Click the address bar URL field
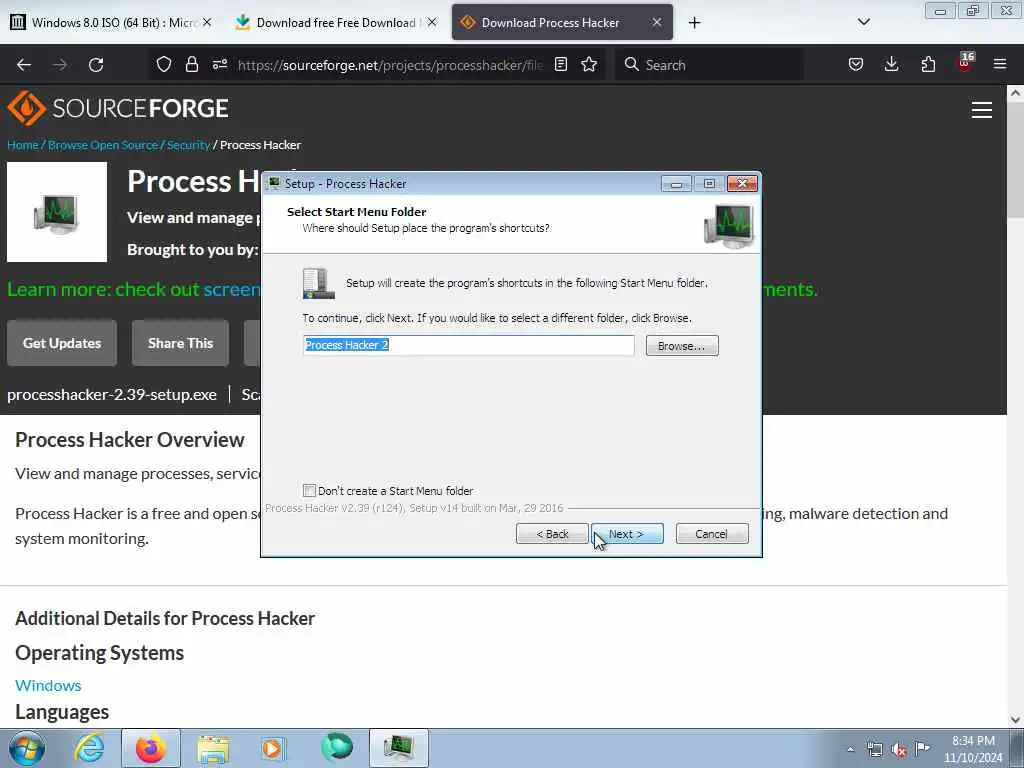This screenshot has width=1024, height=768. click(x=390, y=65)
